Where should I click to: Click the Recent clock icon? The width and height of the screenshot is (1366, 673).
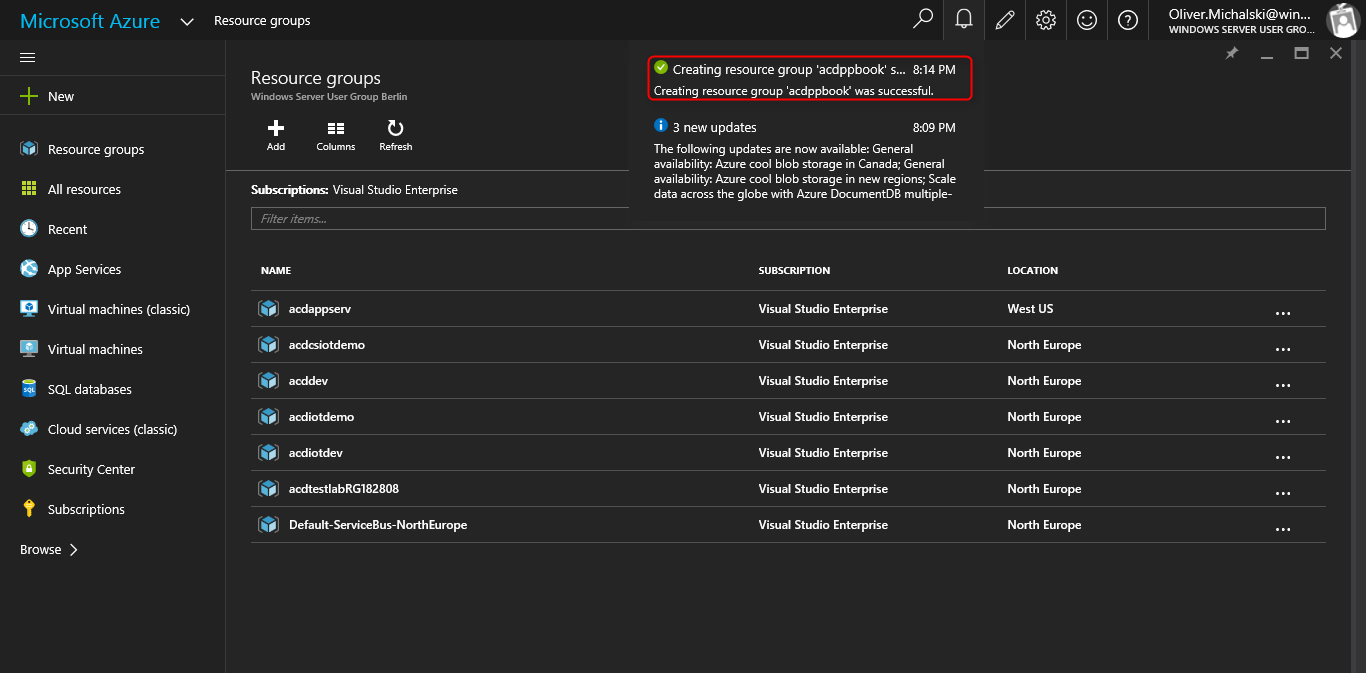[29, 229]
